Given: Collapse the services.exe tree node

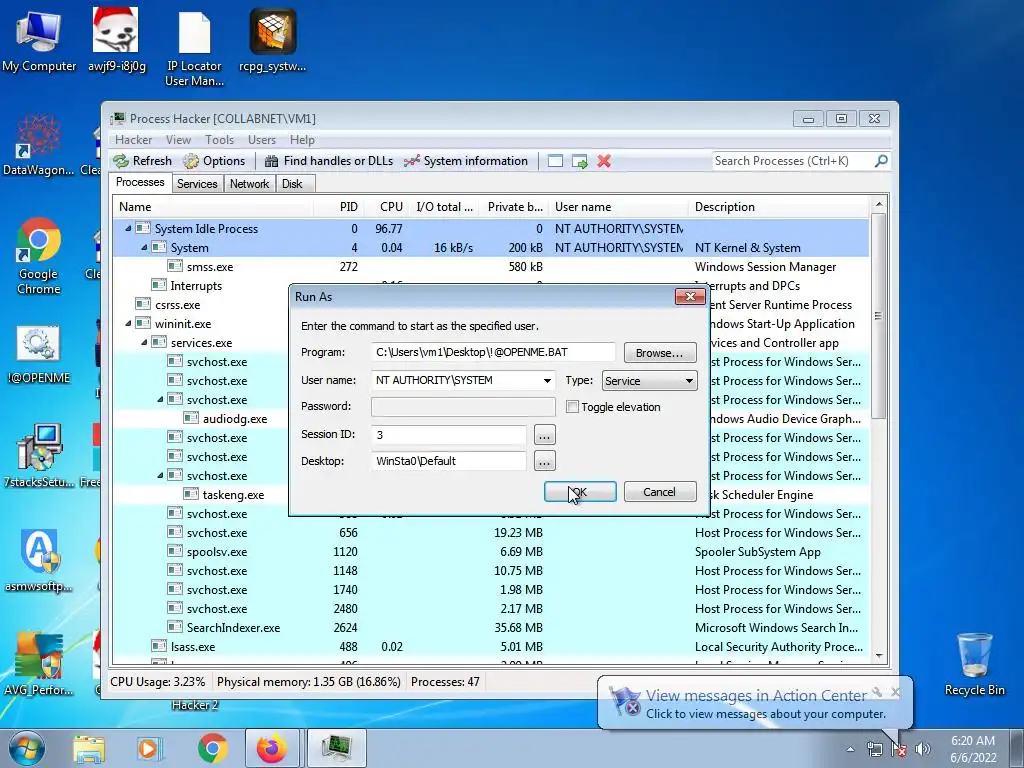Looking at the screenshot, I should point(144,342).
